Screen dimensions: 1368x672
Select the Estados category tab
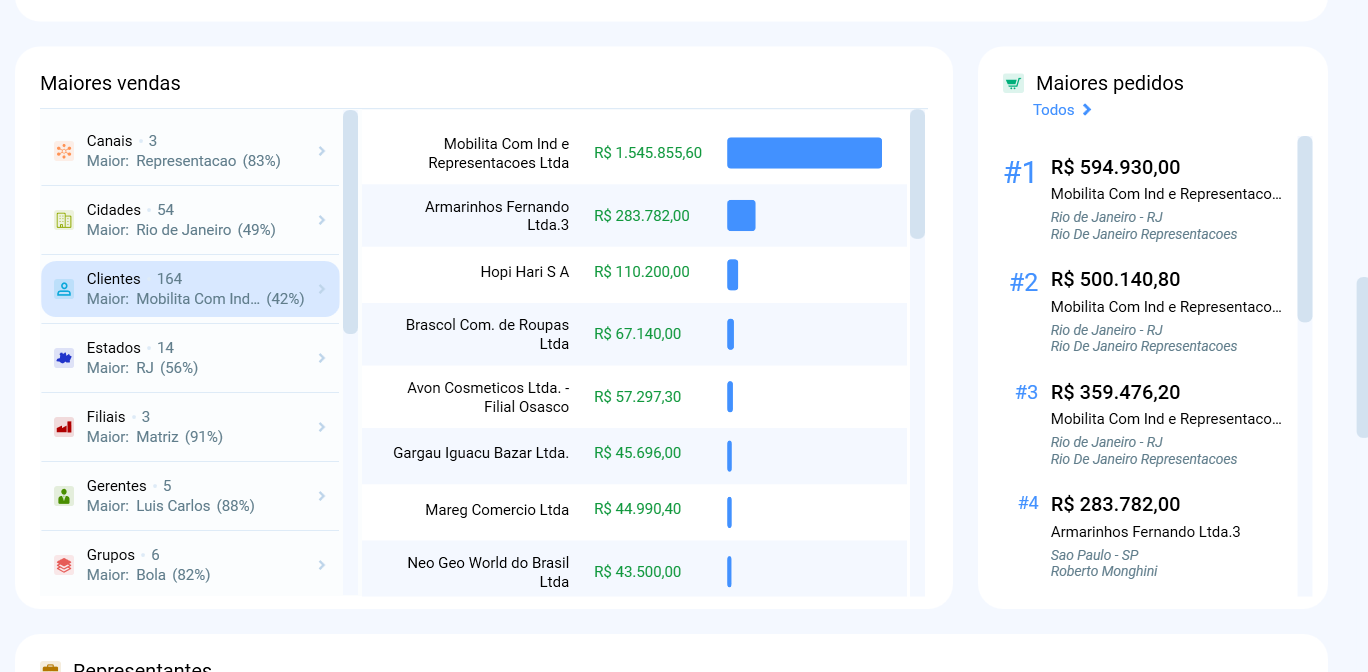pyautogui.click(x=190, y=358)
